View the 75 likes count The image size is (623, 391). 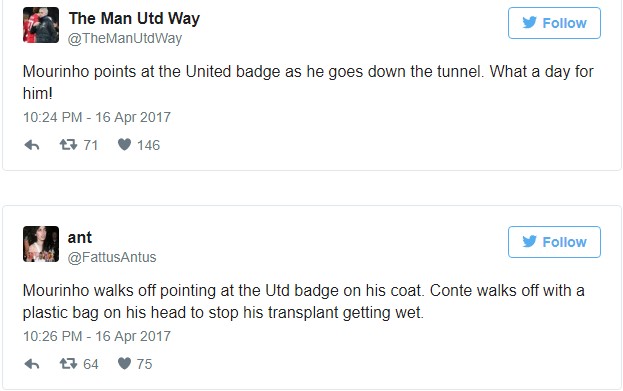pos(144,364)
